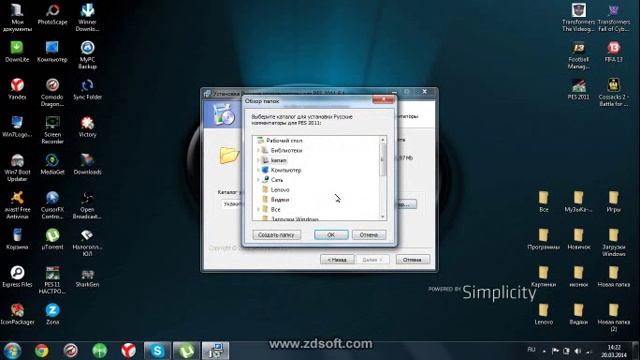Expand the Компьютер tree node
Viewport: 640px width, 360px height.
(258, 170)
